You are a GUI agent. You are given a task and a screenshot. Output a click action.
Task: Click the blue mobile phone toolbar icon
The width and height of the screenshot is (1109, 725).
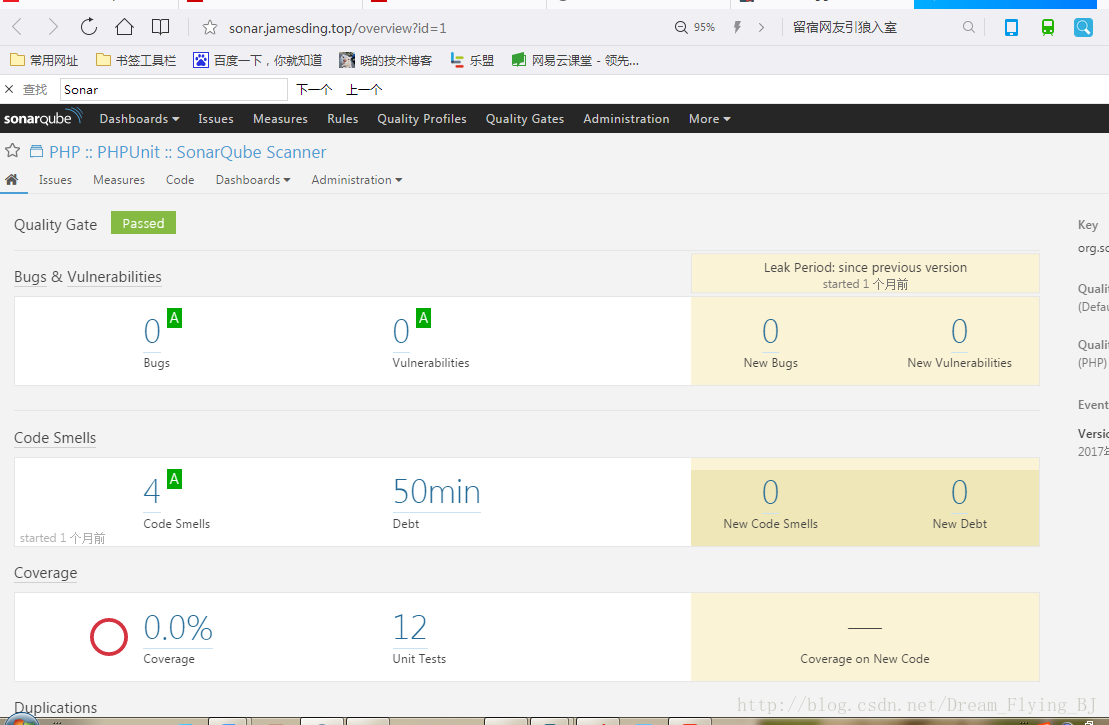[1011, 28]
